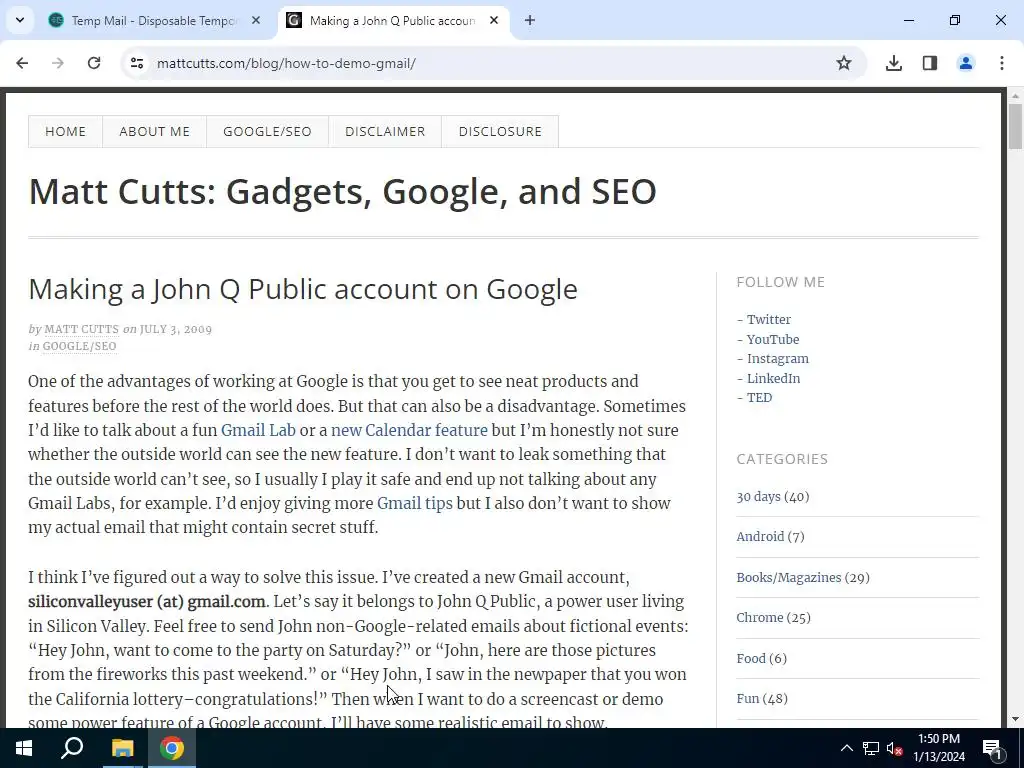Open the GOOGLE/SEO menu item
Viewport: 1024px width, 768px height.
pos(268,131)
